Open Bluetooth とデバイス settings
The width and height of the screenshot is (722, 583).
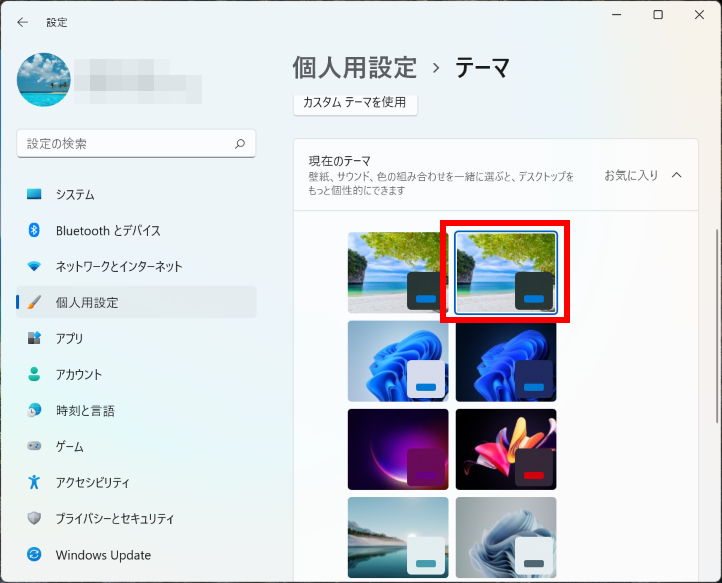[136, 230]
